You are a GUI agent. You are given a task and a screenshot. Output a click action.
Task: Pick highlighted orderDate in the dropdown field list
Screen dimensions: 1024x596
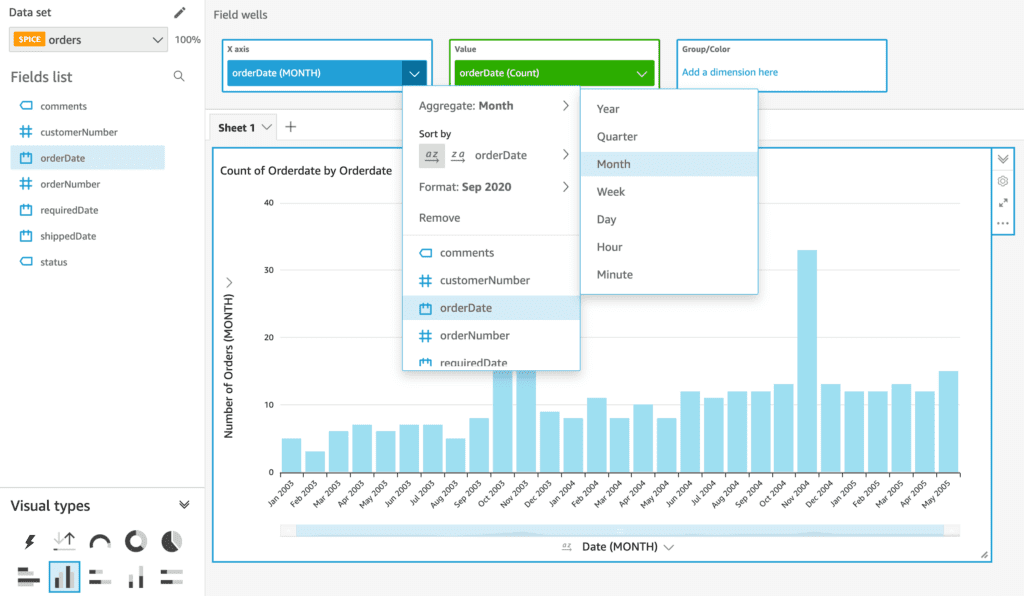click(x=491, y=308)
